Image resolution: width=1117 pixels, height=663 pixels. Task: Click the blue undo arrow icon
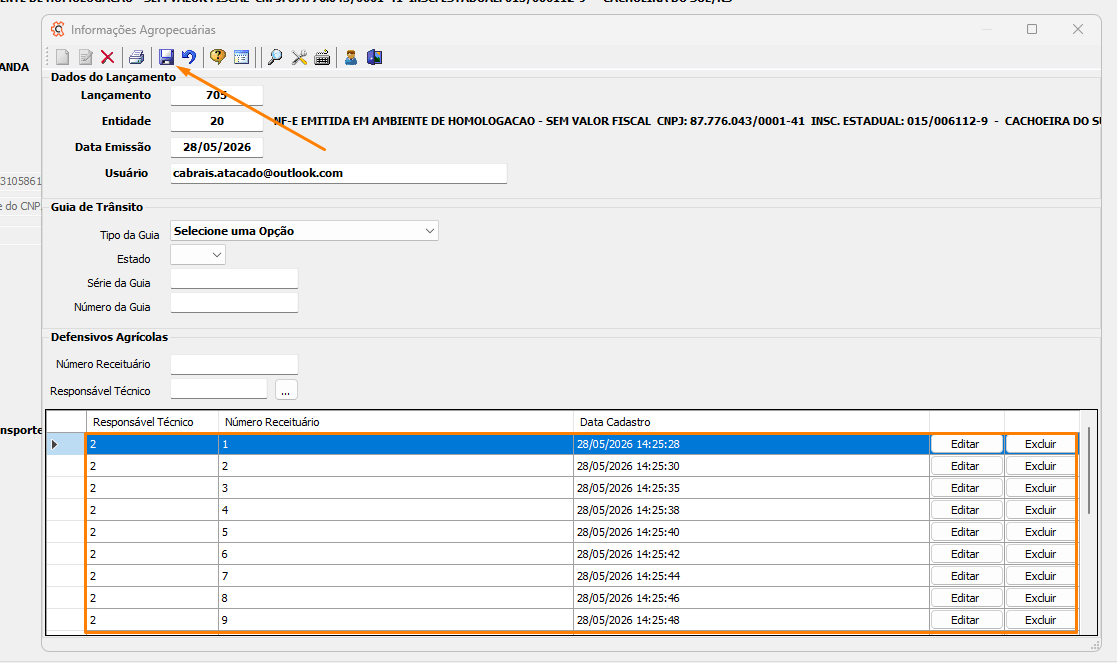coord(189,57)
